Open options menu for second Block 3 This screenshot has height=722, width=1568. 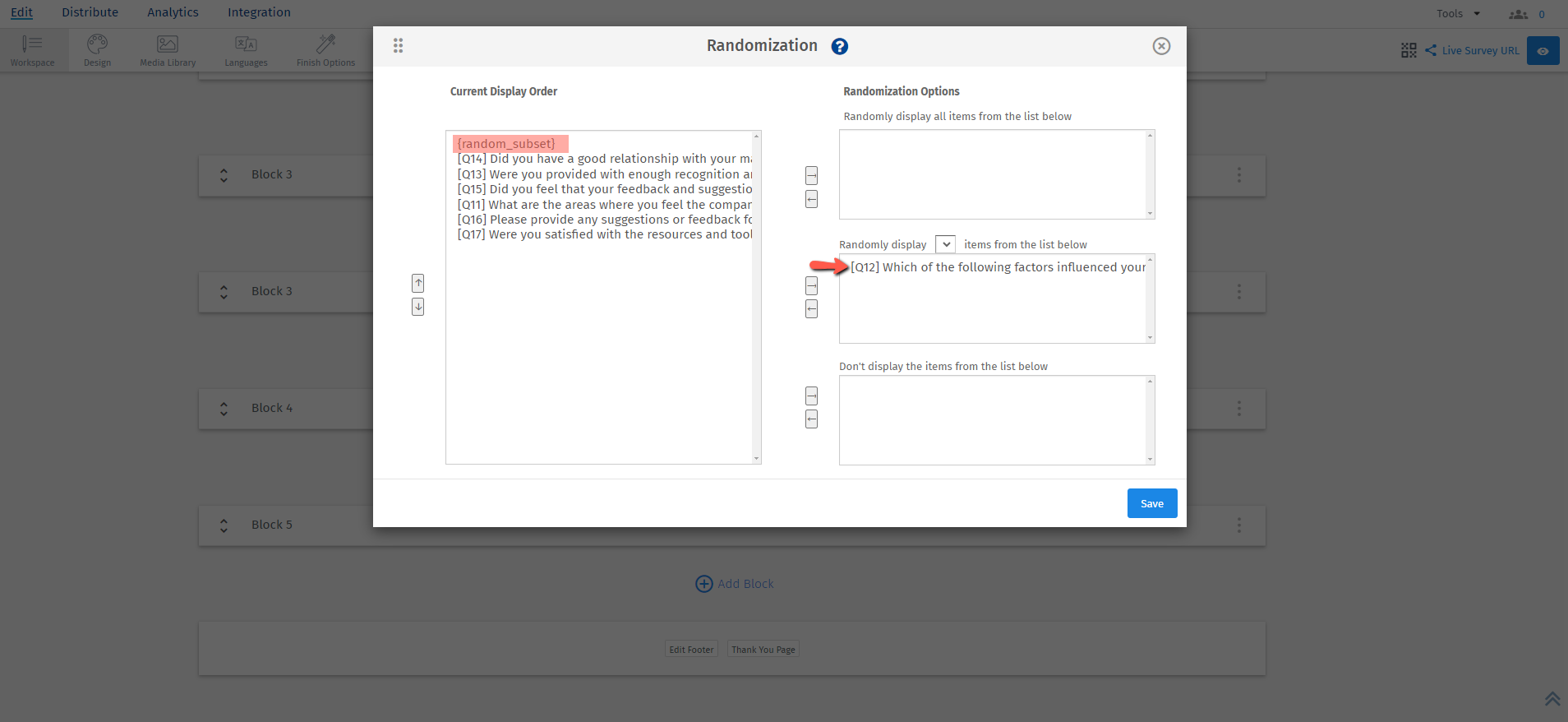pyautogui.click(x=1239, y=292)
